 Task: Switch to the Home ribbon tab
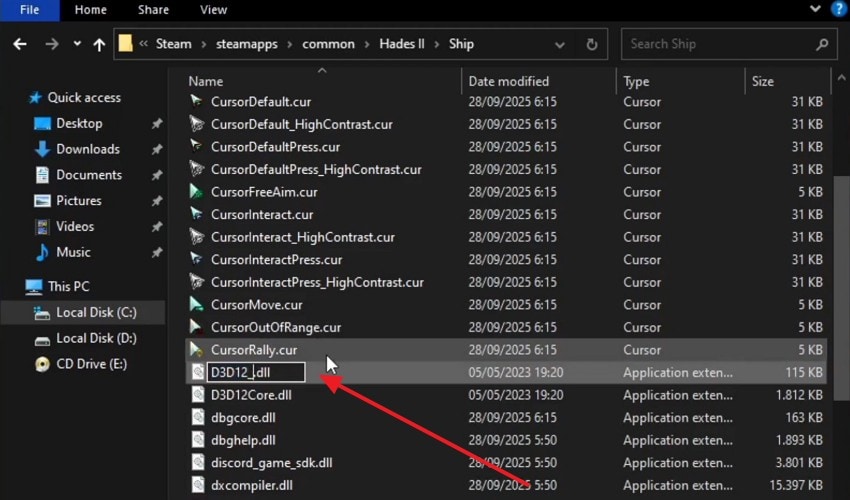coord(91,10)
